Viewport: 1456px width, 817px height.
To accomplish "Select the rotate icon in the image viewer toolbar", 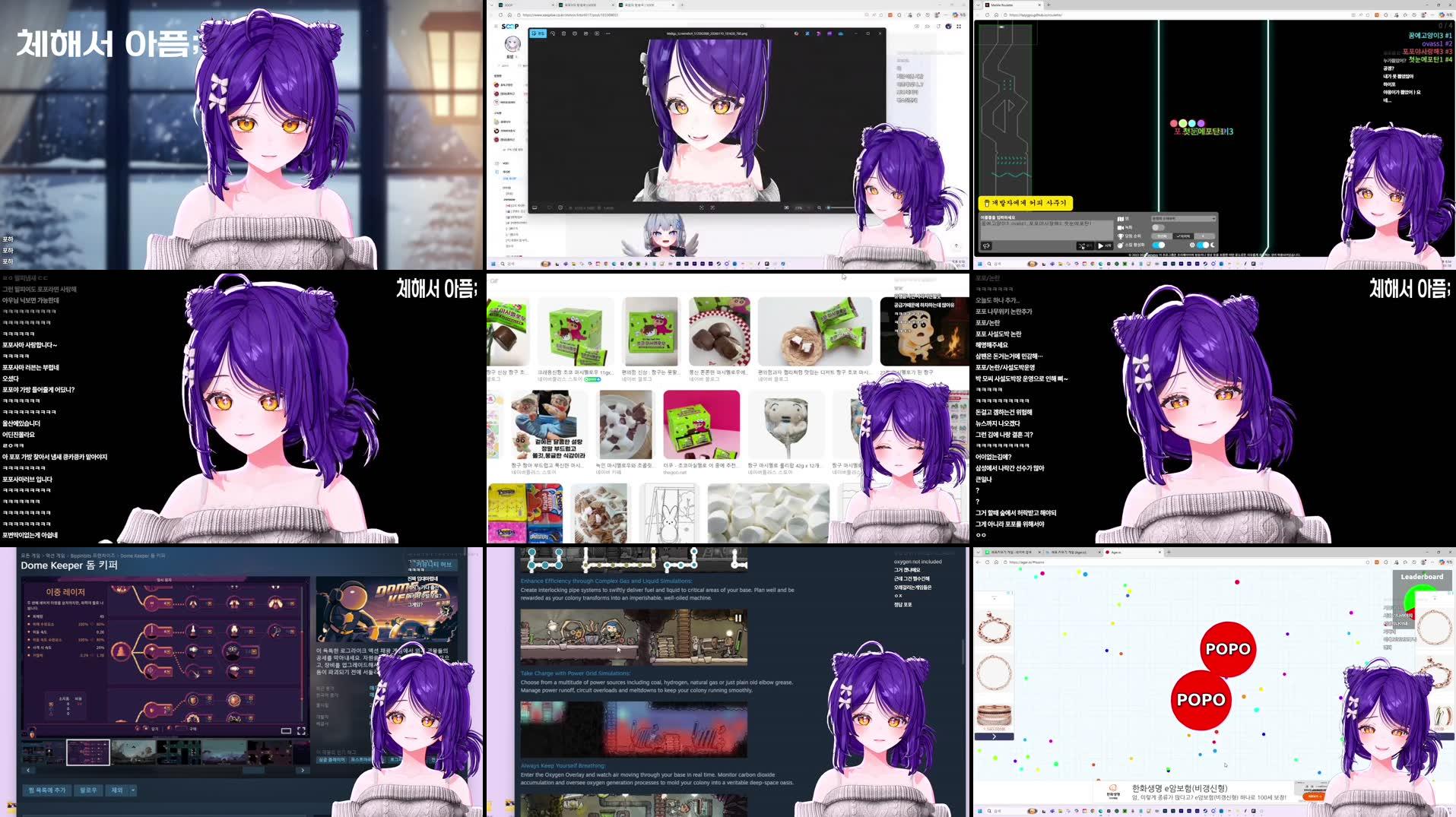I will (x=554, y=33).
